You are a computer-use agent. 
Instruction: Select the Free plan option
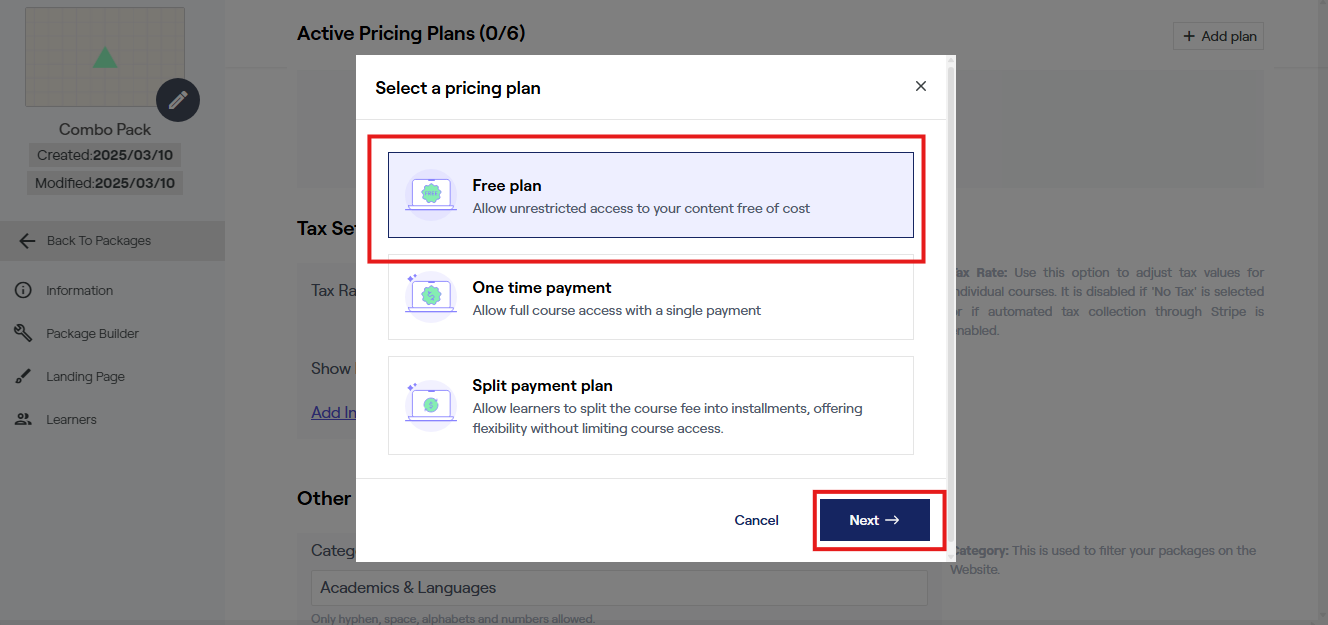(650, 195)
